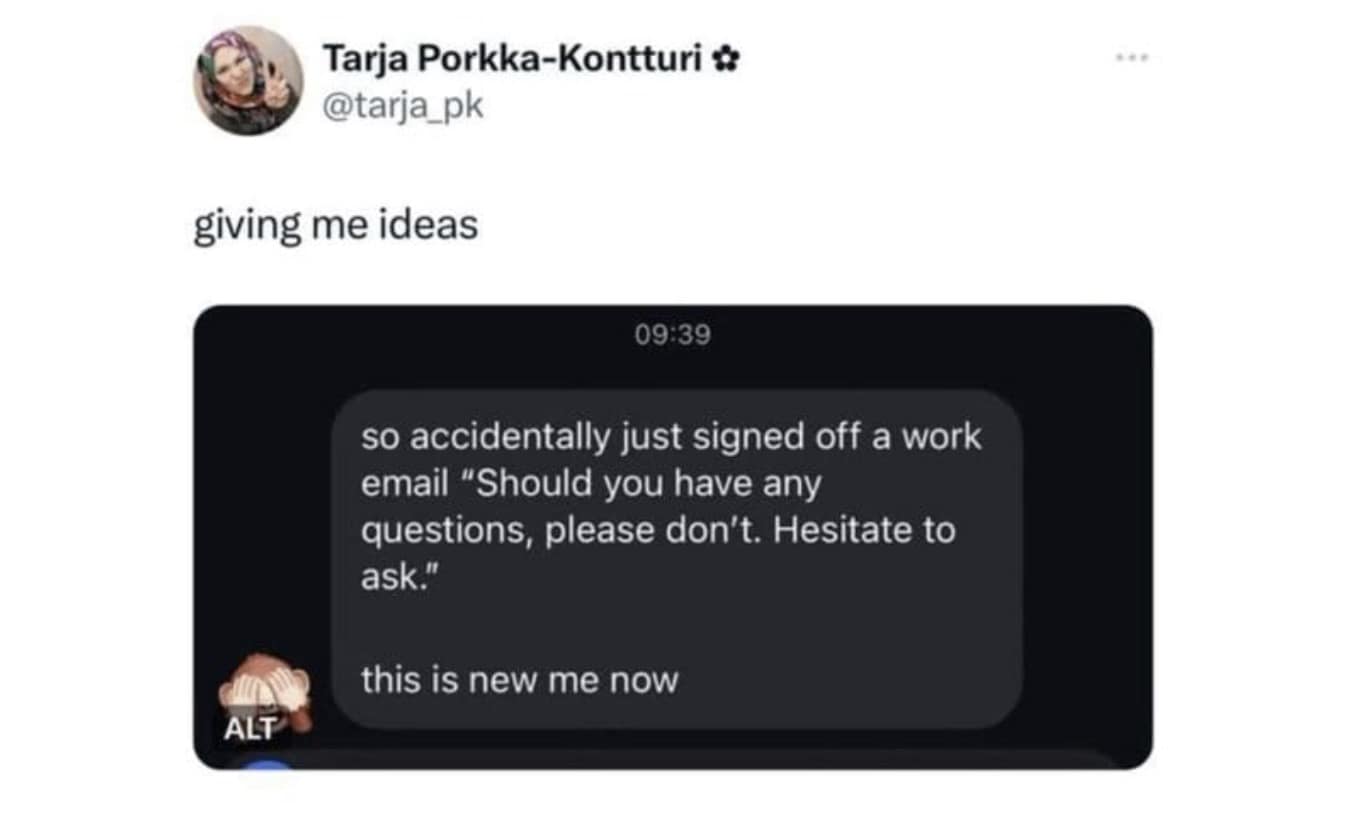
Task: Click the "giving me ideas" tweet text
Action: 335,225
